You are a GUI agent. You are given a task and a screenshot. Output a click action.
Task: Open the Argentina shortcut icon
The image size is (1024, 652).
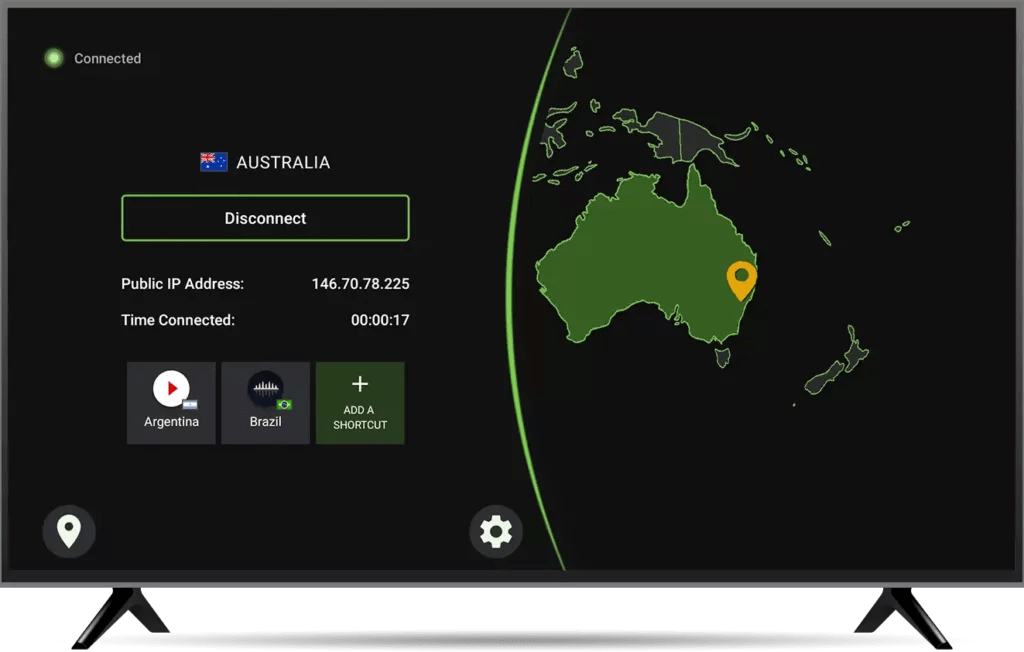[170, 388]
